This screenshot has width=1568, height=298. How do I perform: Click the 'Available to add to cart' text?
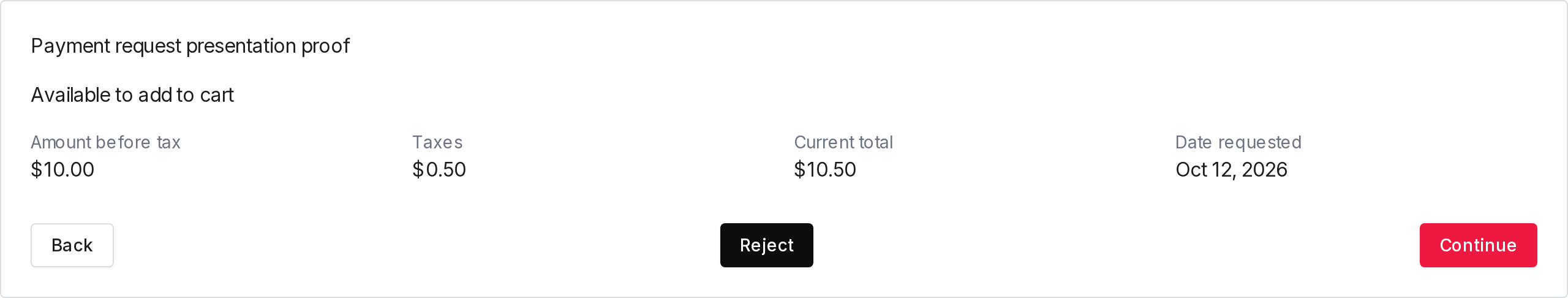click(x=132, y=95)
